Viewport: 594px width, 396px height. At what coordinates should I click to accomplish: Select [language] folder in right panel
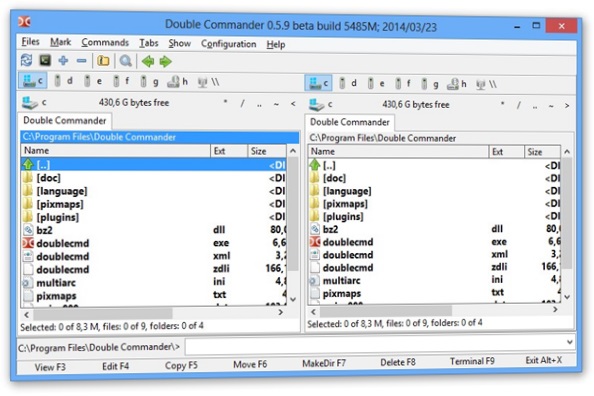click(x=434, y=191)
